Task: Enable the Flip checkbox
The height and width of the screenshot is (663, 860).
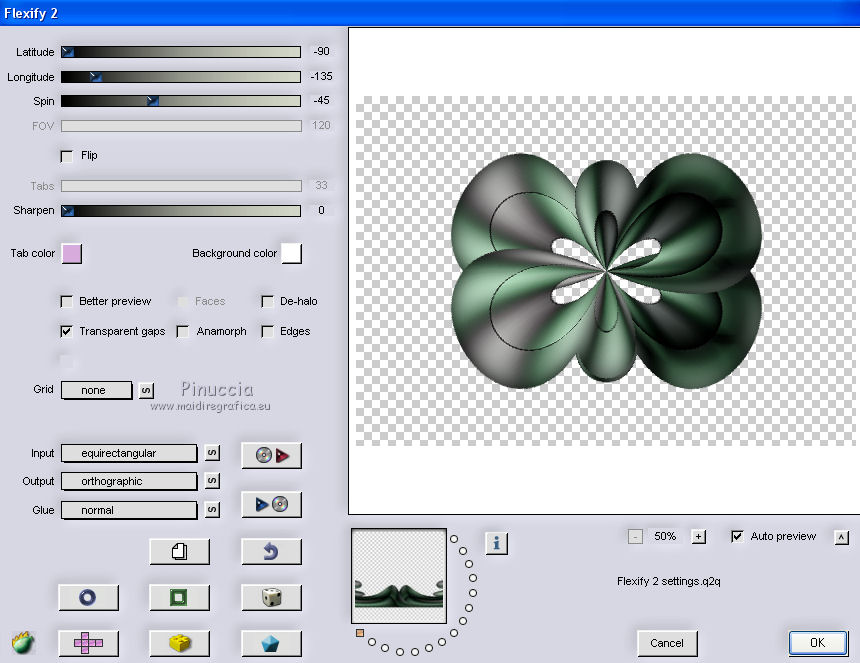Action: pos(66,156)
